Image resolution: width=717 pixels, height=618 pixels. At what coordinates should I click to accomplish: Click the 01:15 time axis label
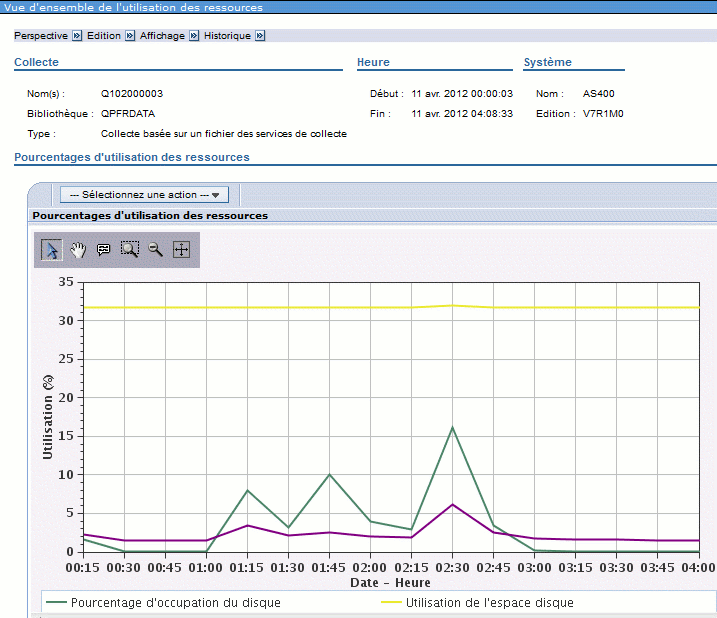246,568
